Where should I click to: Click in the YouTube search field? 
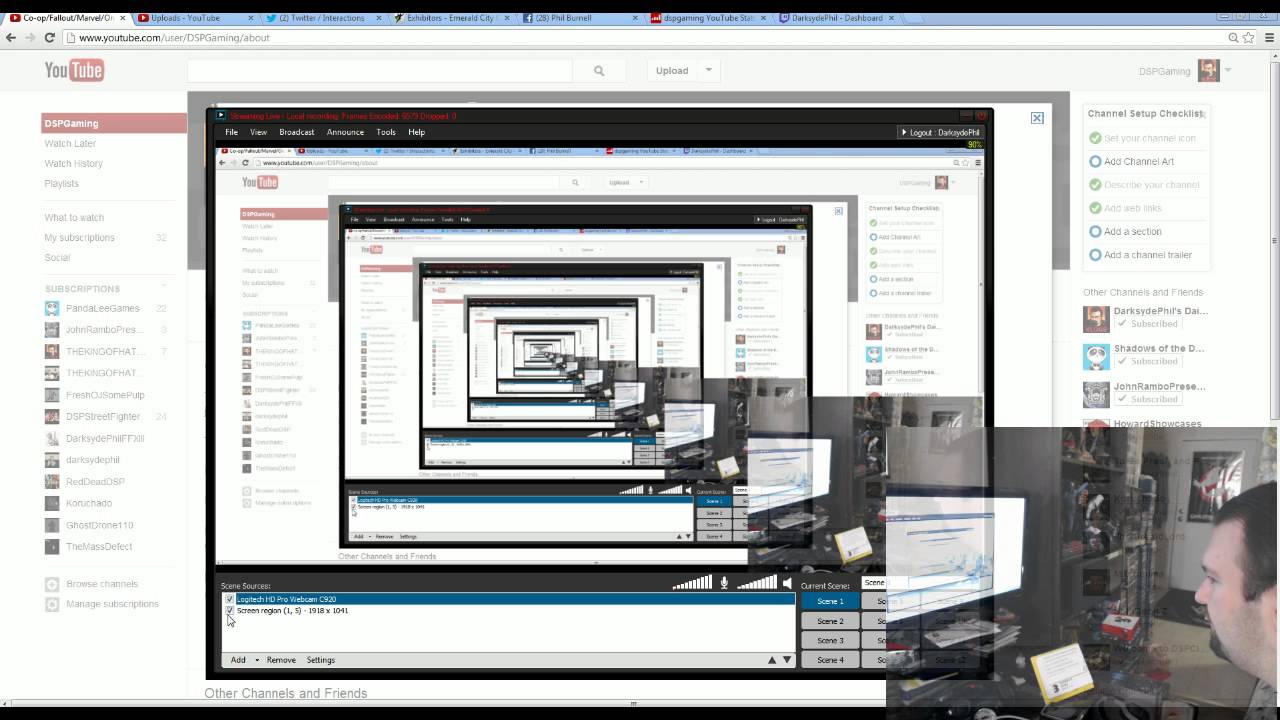(380, 70)
